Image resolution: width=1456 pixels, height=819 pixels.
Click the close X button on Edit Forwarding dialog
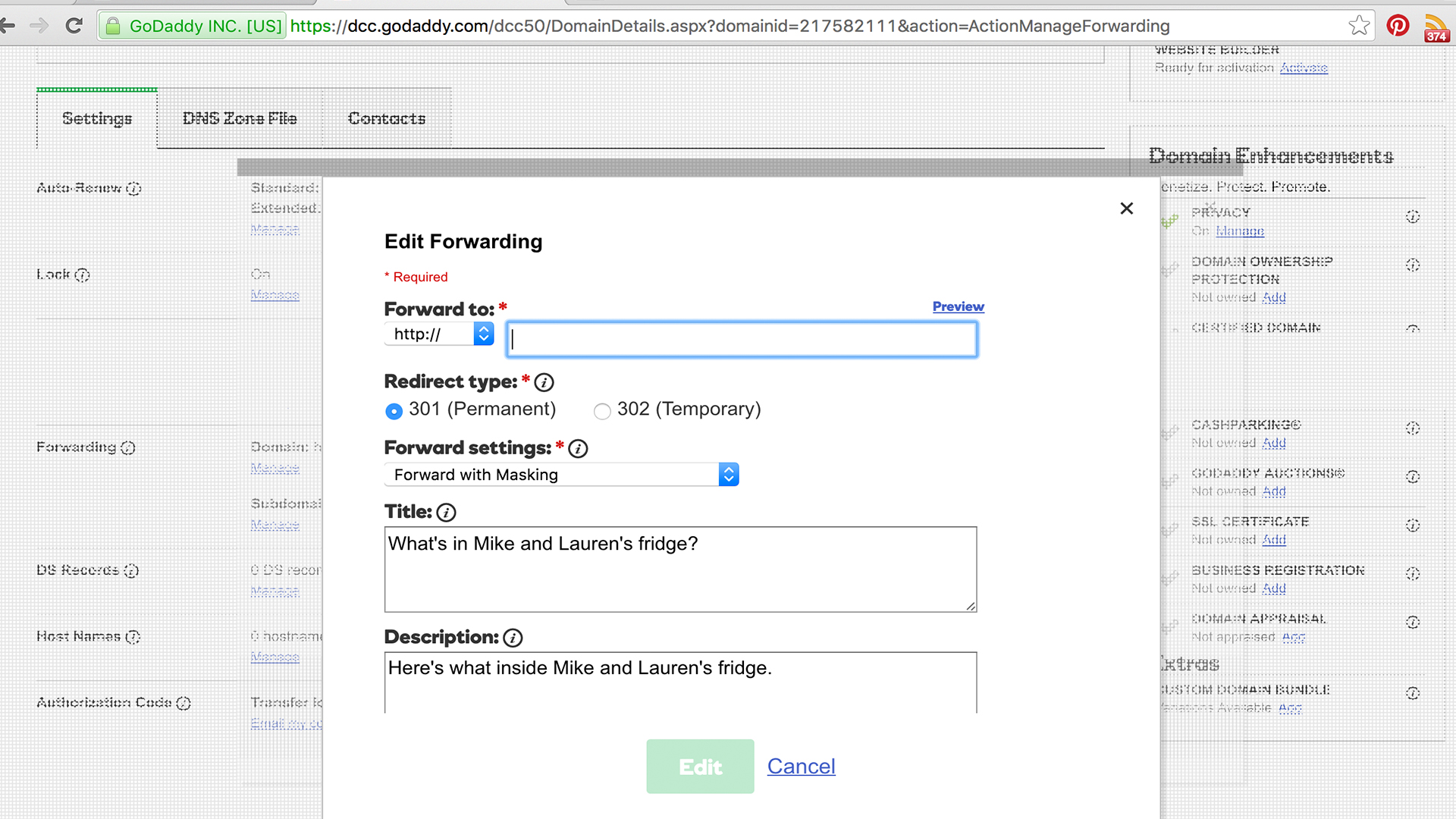pyautogui.click(x=1127, y=208)
